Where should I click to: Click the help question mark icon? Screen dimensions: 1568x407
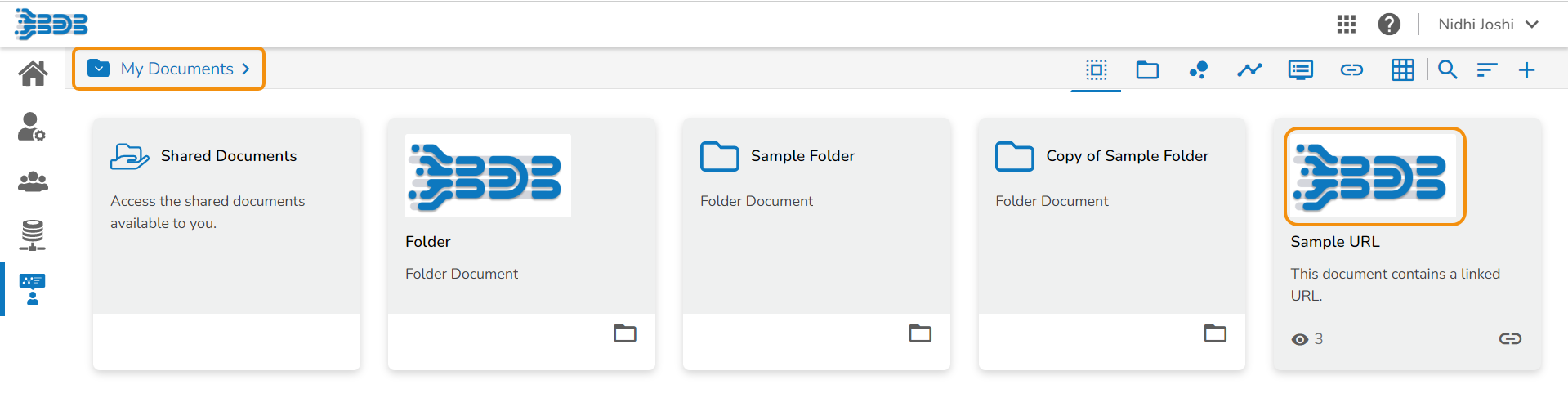point(1389,25)
